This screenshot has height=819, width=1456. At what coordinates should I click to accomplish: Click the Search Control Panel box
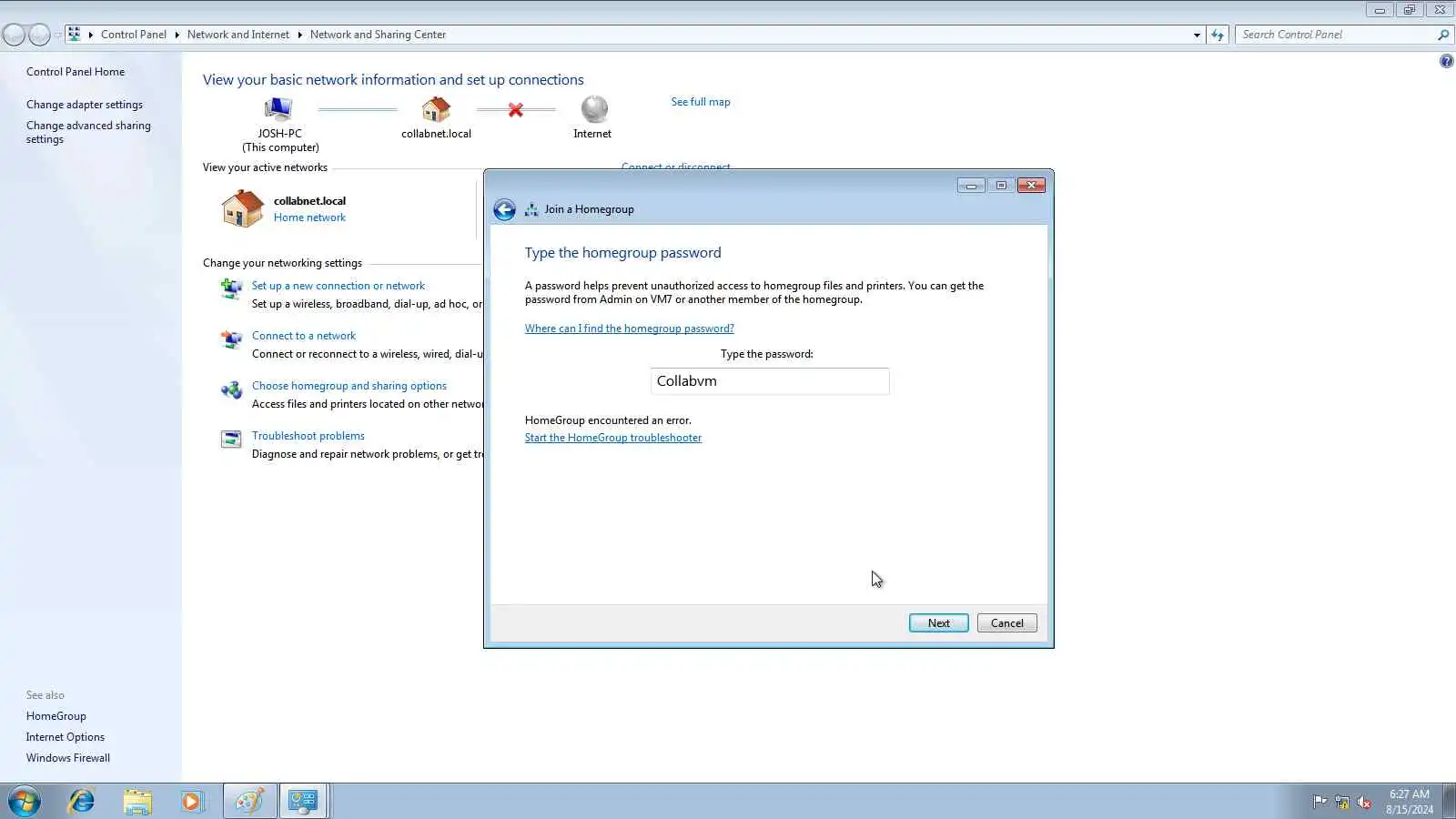tap(1335, 35)
